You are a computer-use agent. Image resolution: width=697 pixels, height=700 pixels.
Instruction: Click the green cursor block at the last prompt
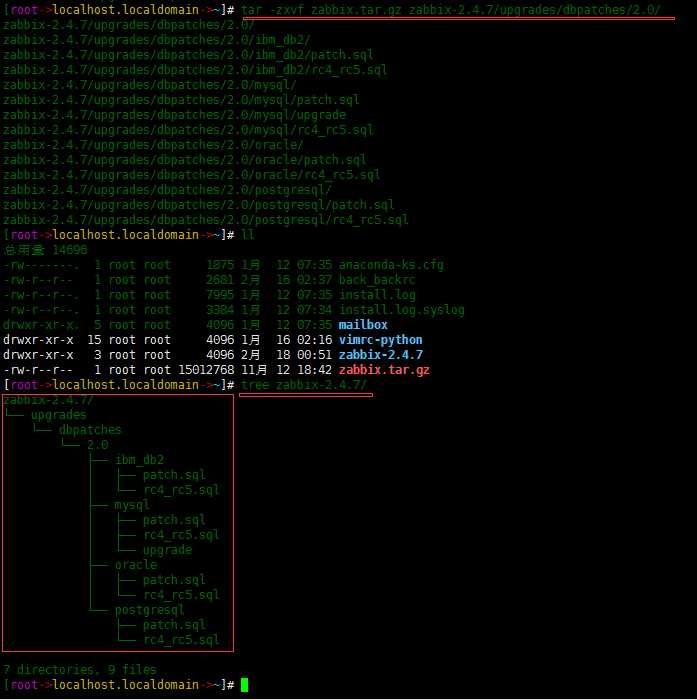pyautogui.click(x=244, y=685)
